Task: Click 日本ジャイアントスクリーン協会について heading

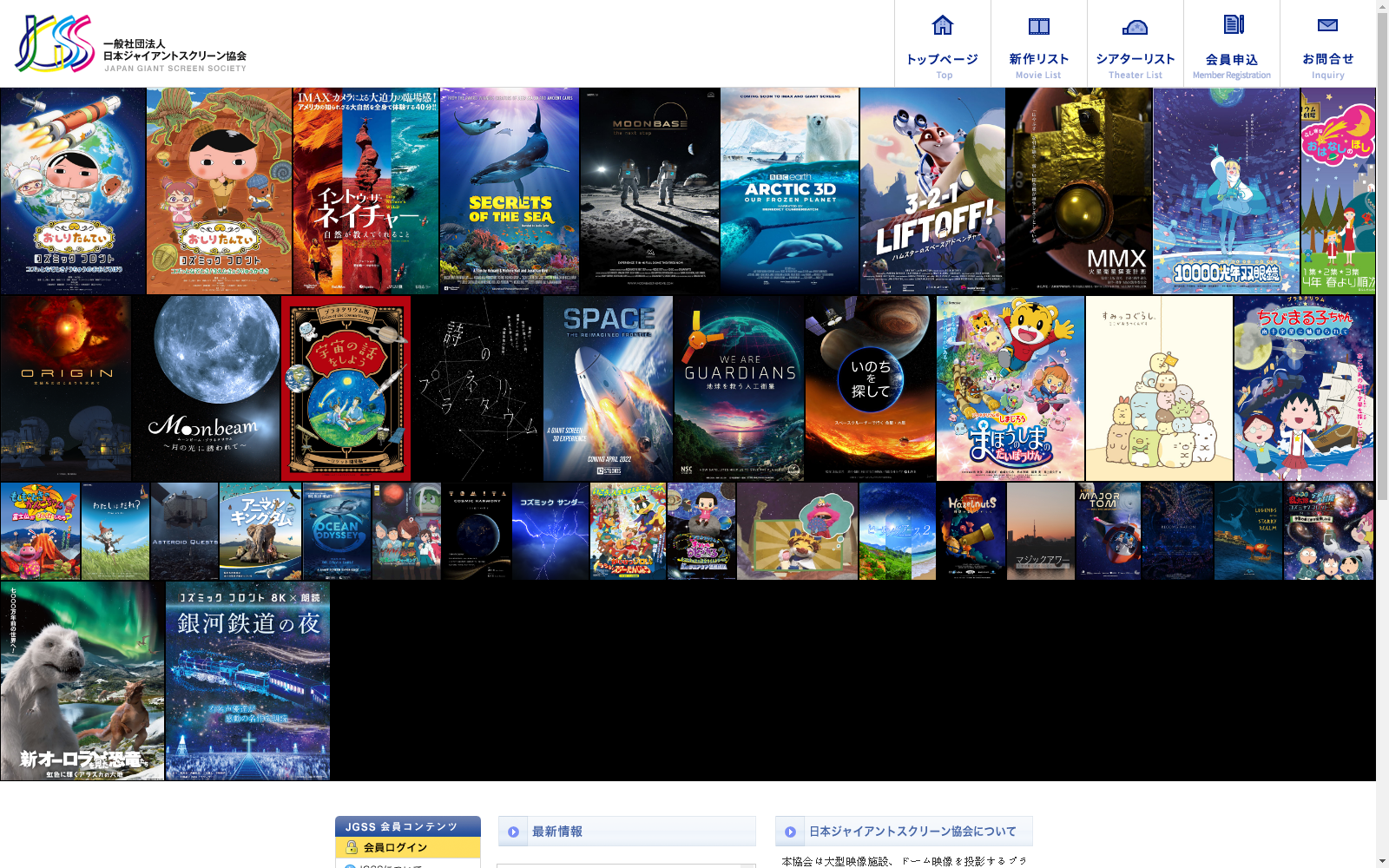Action: point(912,832)
